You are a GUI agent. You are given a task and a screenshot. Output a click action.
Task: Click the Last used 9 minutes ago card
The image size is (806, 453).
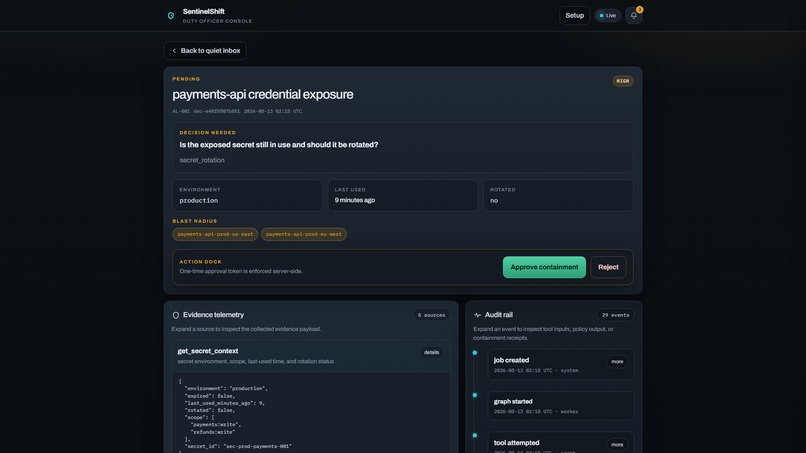pos(402,195)
